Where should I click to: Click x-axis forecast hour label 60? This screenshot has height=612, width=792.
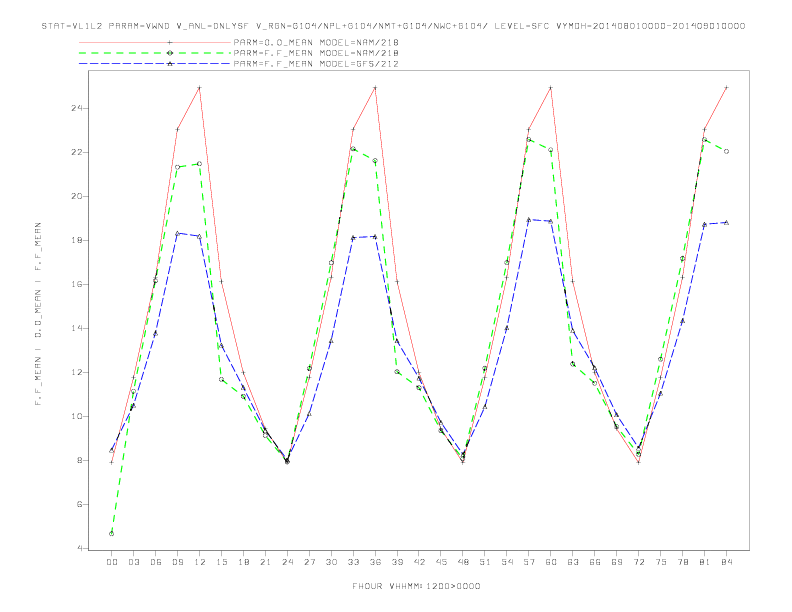coord(551,562)
